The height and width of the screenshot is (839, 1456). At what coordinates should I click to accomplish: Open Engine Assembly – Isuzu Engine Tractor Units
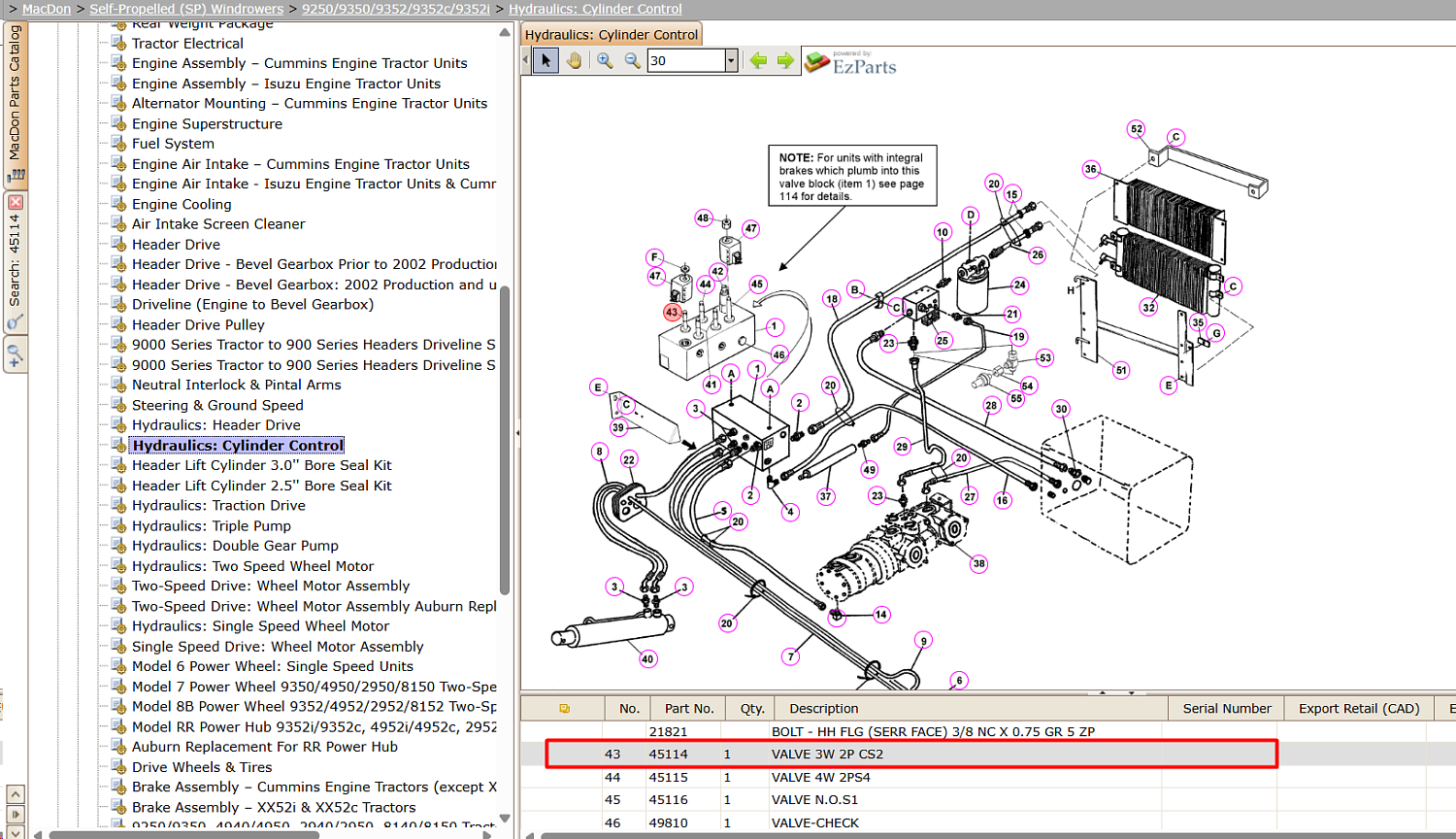(286, 84)
